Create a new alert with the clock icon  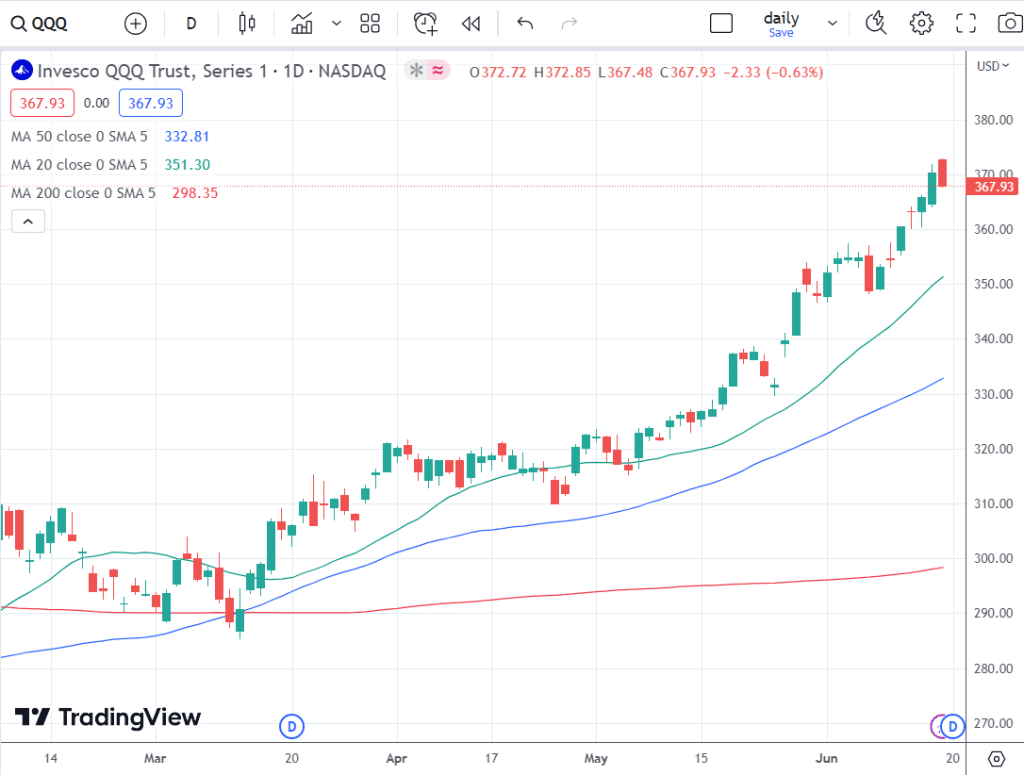[x=424, y=23]
